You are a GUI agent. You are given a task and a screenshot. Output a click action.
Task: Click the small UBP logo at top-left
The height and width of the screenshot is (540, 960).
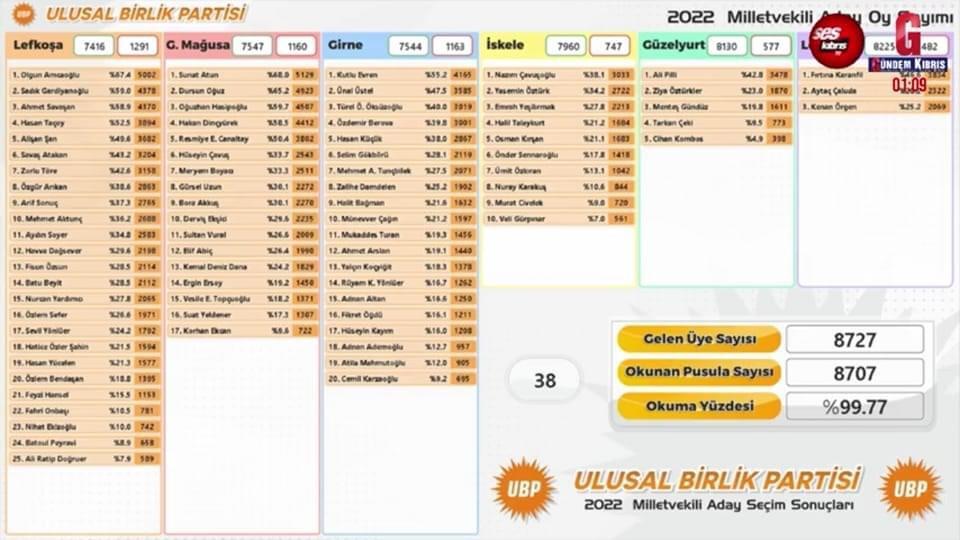pyautogui.click(x=22, y=14)
